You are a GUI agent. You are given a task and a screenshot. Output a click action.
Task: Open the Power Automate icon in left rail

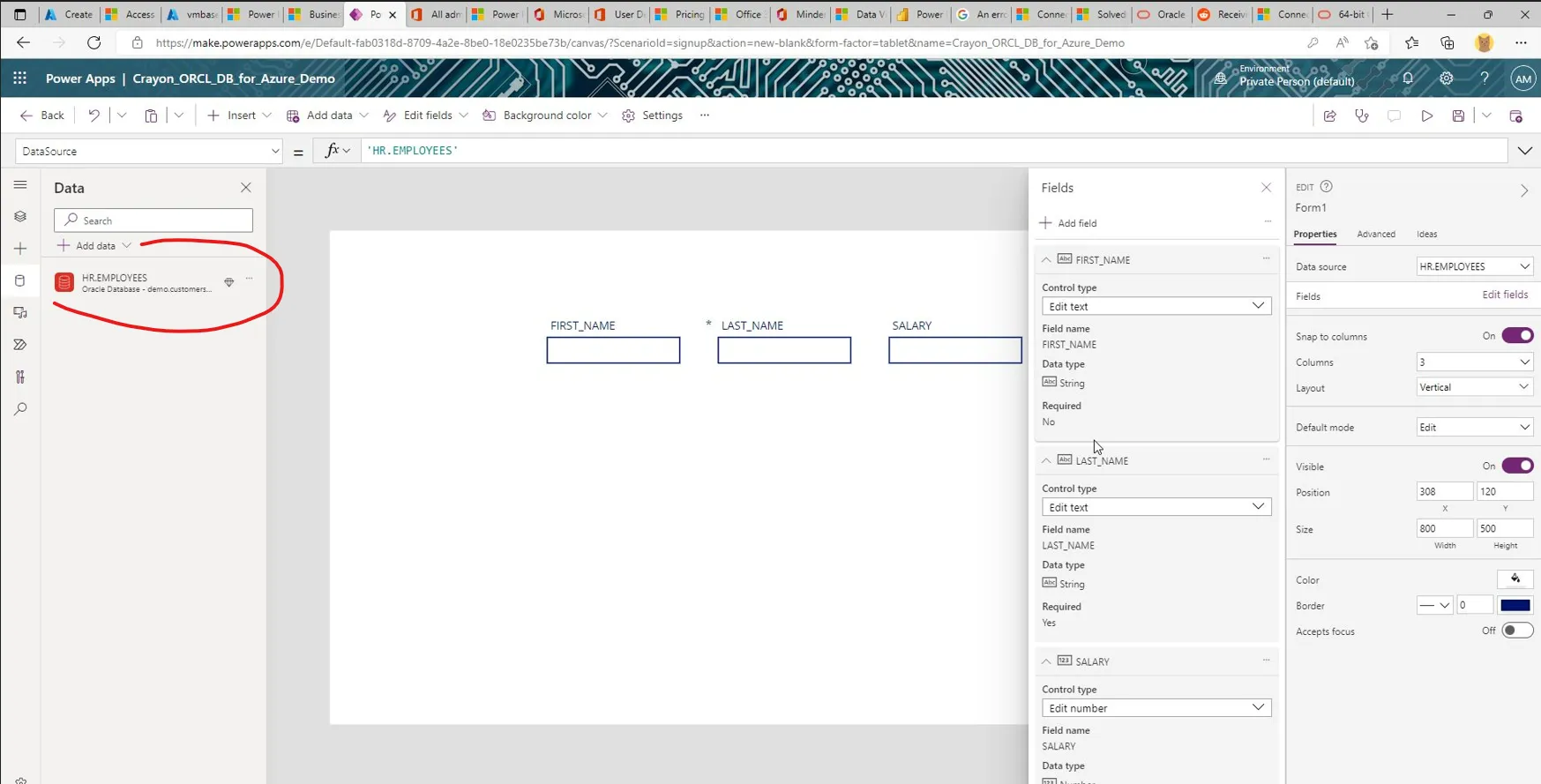(x=20, y=345)
